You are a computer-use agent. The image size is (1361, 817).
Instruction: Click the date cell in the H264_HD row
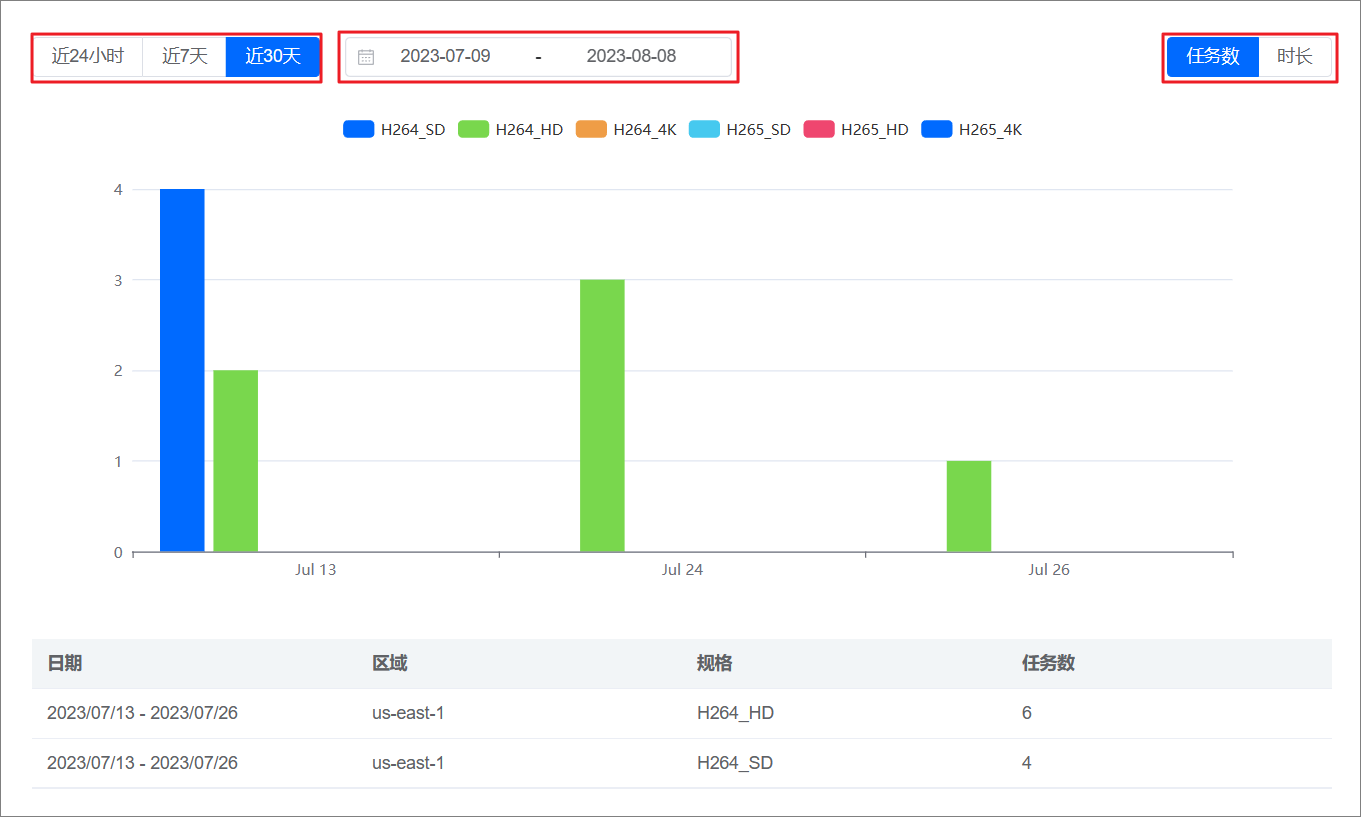(142, 713)
